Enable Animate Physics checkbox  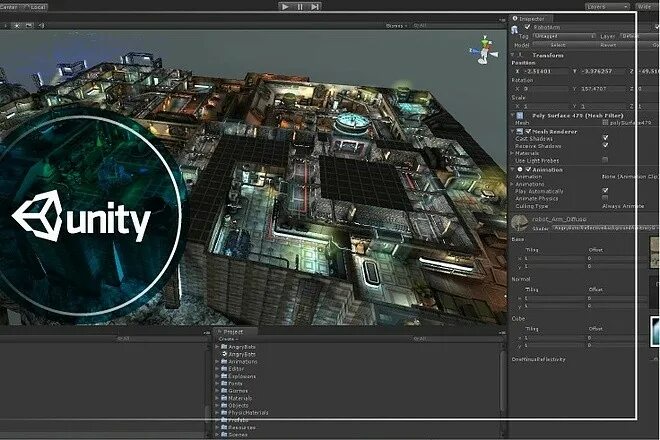point(605,197)
